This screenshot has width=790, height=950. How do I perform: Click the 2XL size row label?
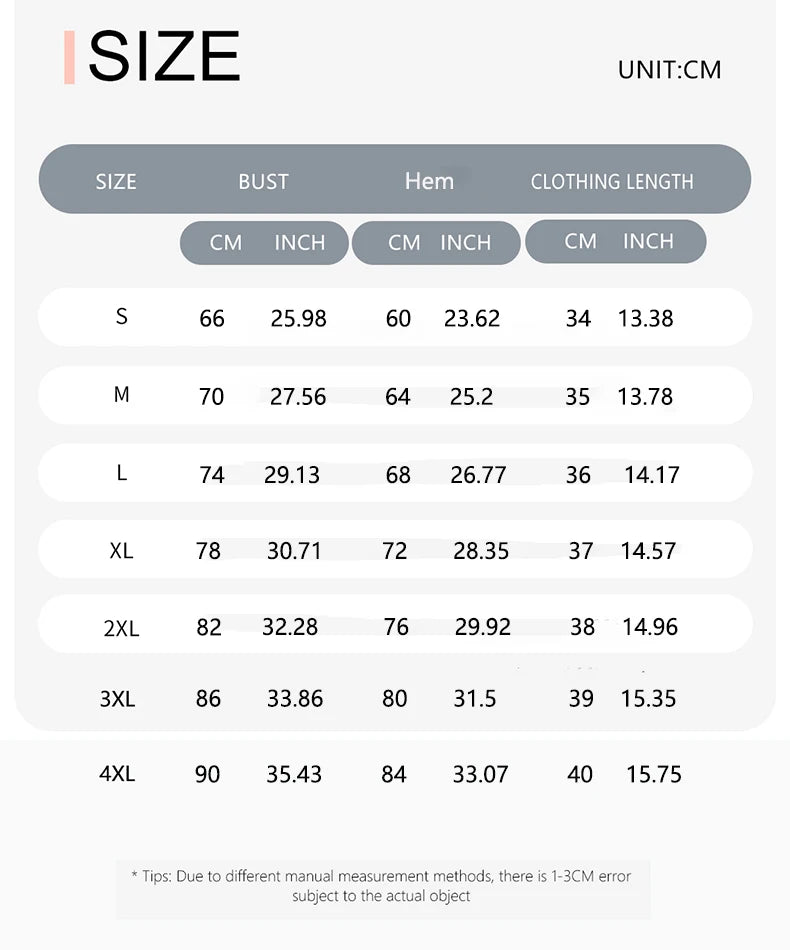pyautogui.click(x=121, y=629)
